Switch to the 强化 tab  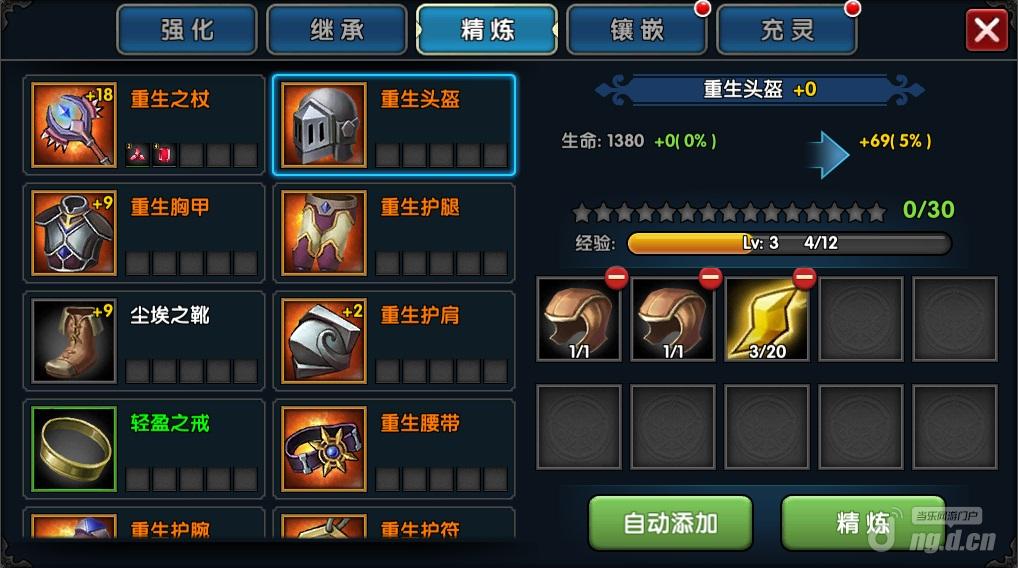(x=187, y=30)
